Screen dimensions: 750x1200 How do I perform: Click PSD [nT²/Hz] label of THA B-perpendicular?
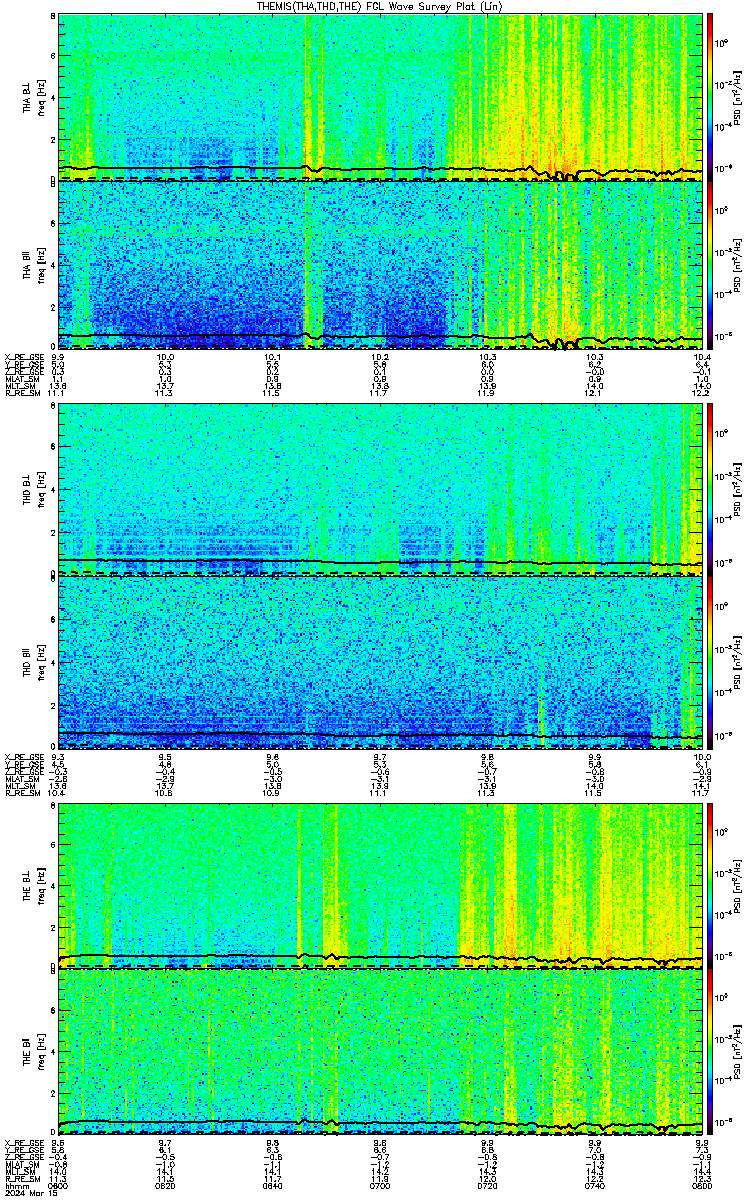[x=738, y=97]
